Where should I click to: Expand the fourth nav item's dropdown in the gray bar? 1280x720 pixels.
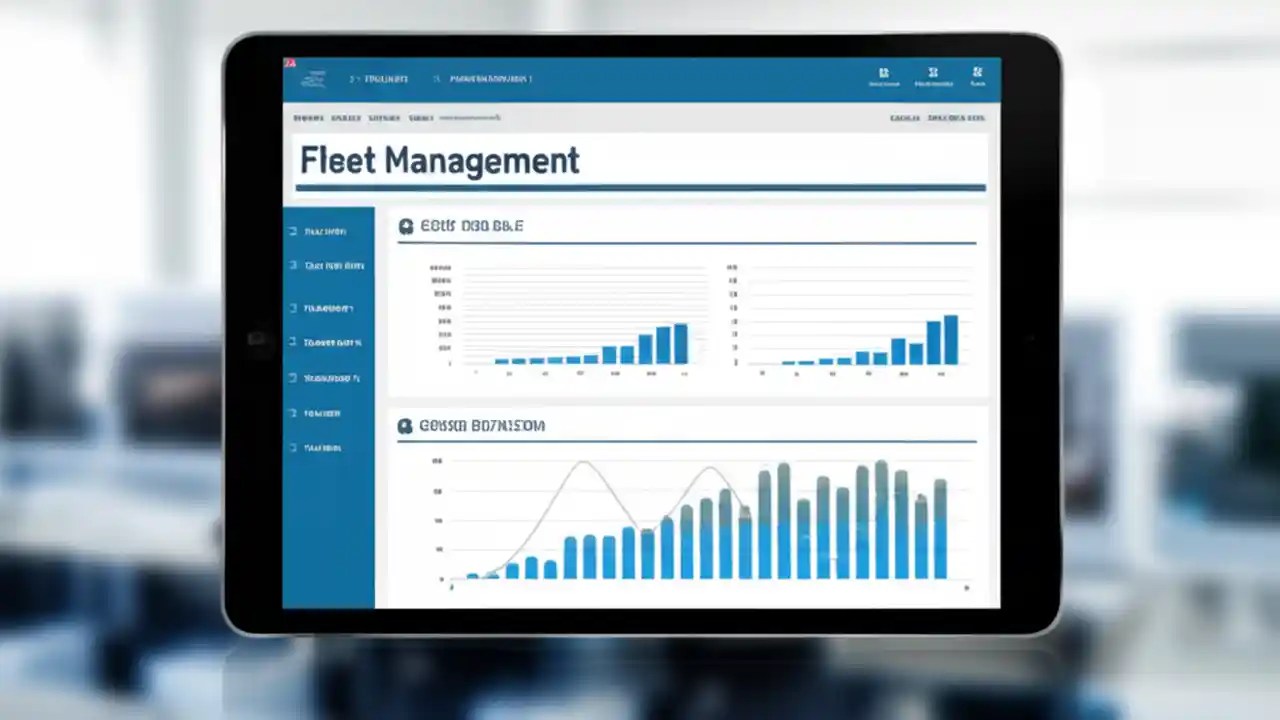(420, 117)
